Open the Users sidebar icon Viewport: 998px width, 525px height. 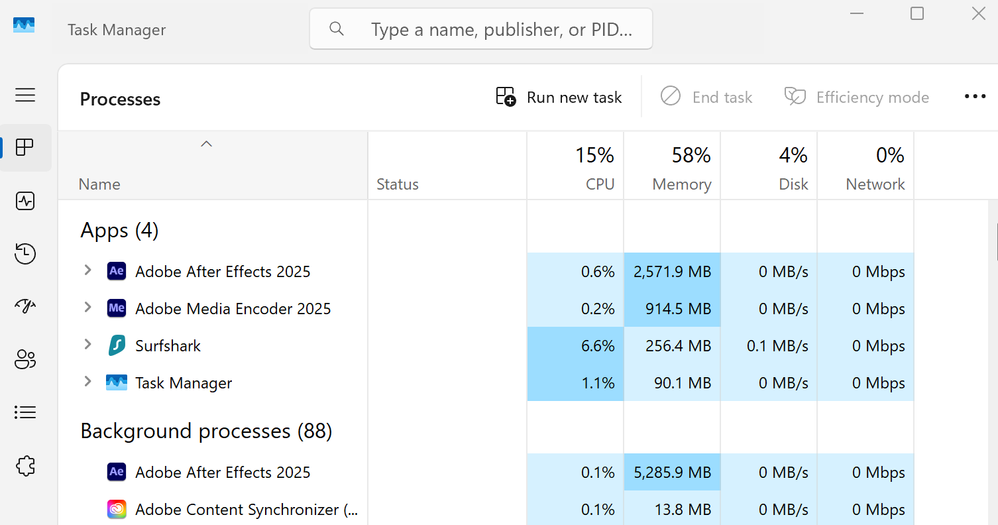[25, 360]
